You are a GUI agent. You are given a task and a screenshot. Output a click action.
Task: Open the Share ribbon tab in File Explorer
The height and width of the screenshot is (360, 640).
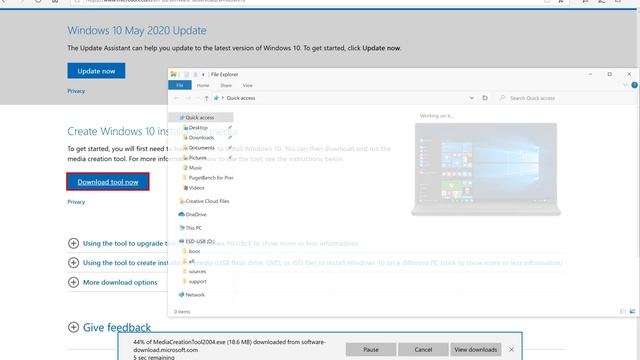(x=226, y=85)
